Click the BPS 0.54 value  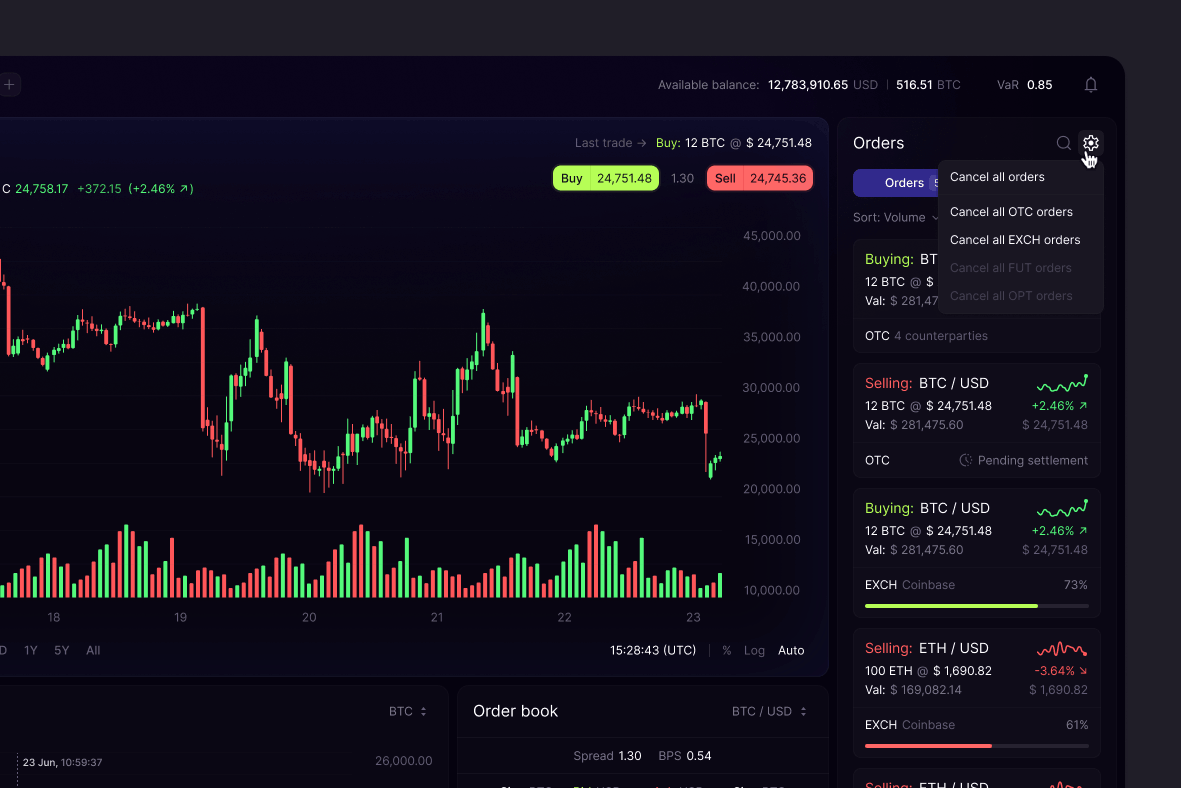coord(685,756)
